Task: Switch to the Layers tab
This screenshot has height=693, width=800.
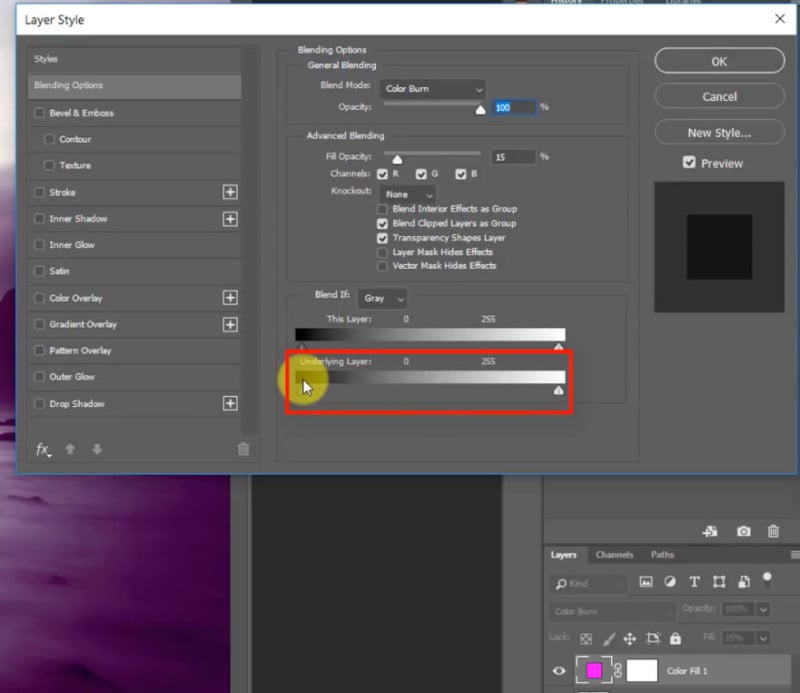Action: click(x=564, y=555)
